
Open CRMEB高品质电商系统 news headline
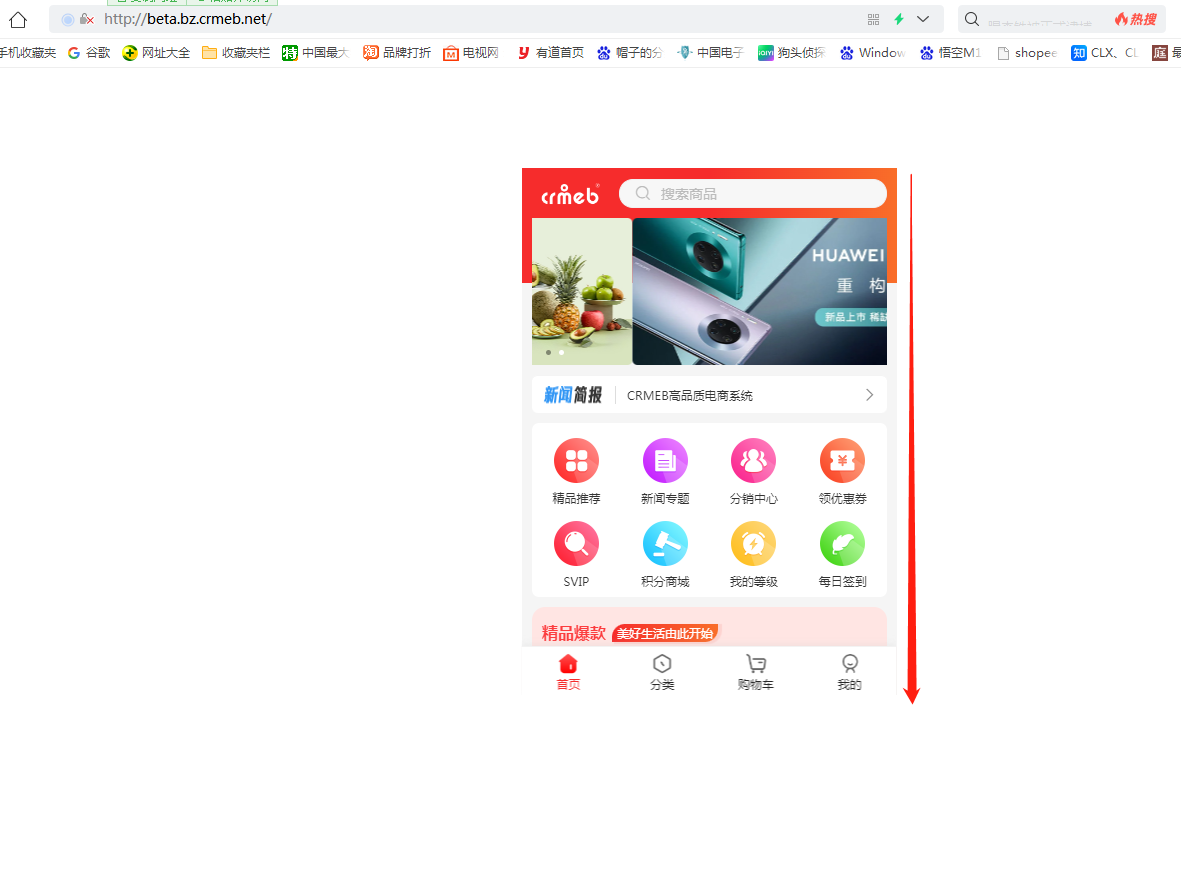689,396
